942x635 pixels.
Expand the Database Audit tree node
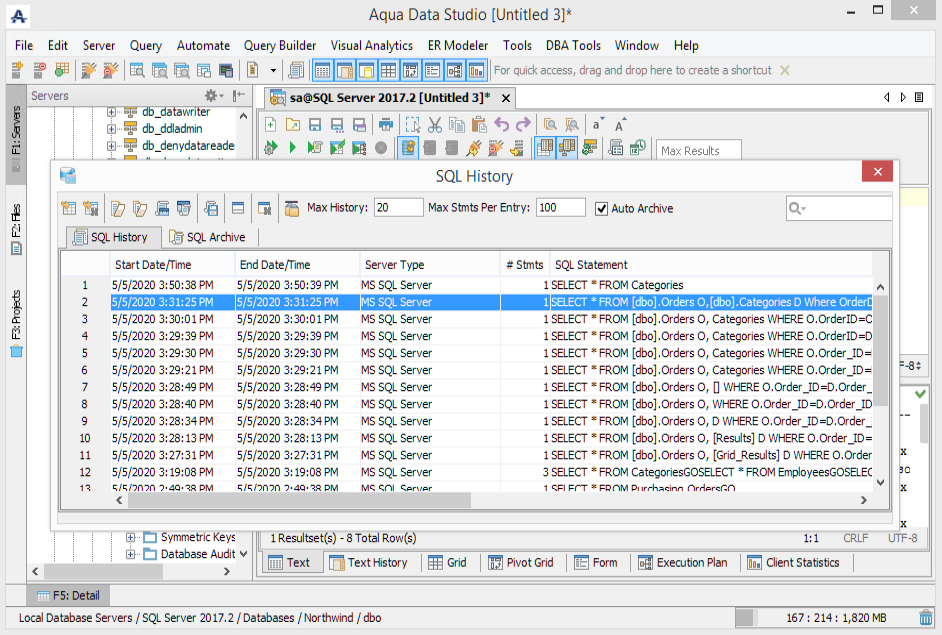point(131,554)
